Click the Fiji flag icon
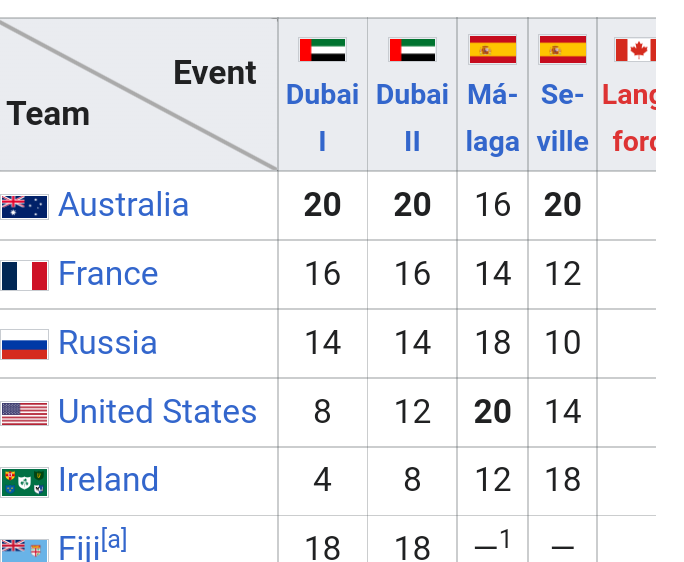 tap(24, 550)
